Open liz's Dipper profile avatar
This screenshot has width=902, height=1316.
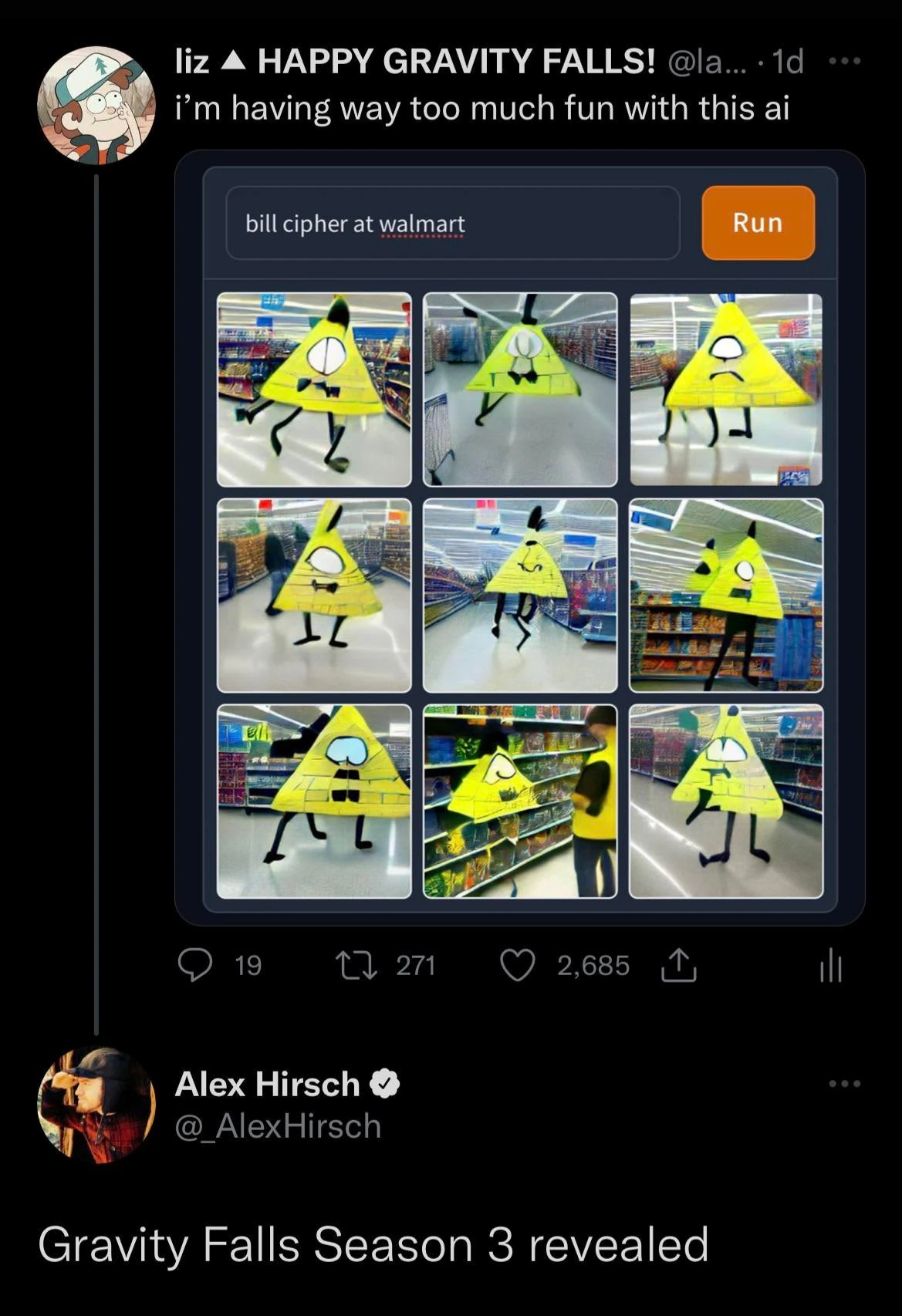(96, 106)
